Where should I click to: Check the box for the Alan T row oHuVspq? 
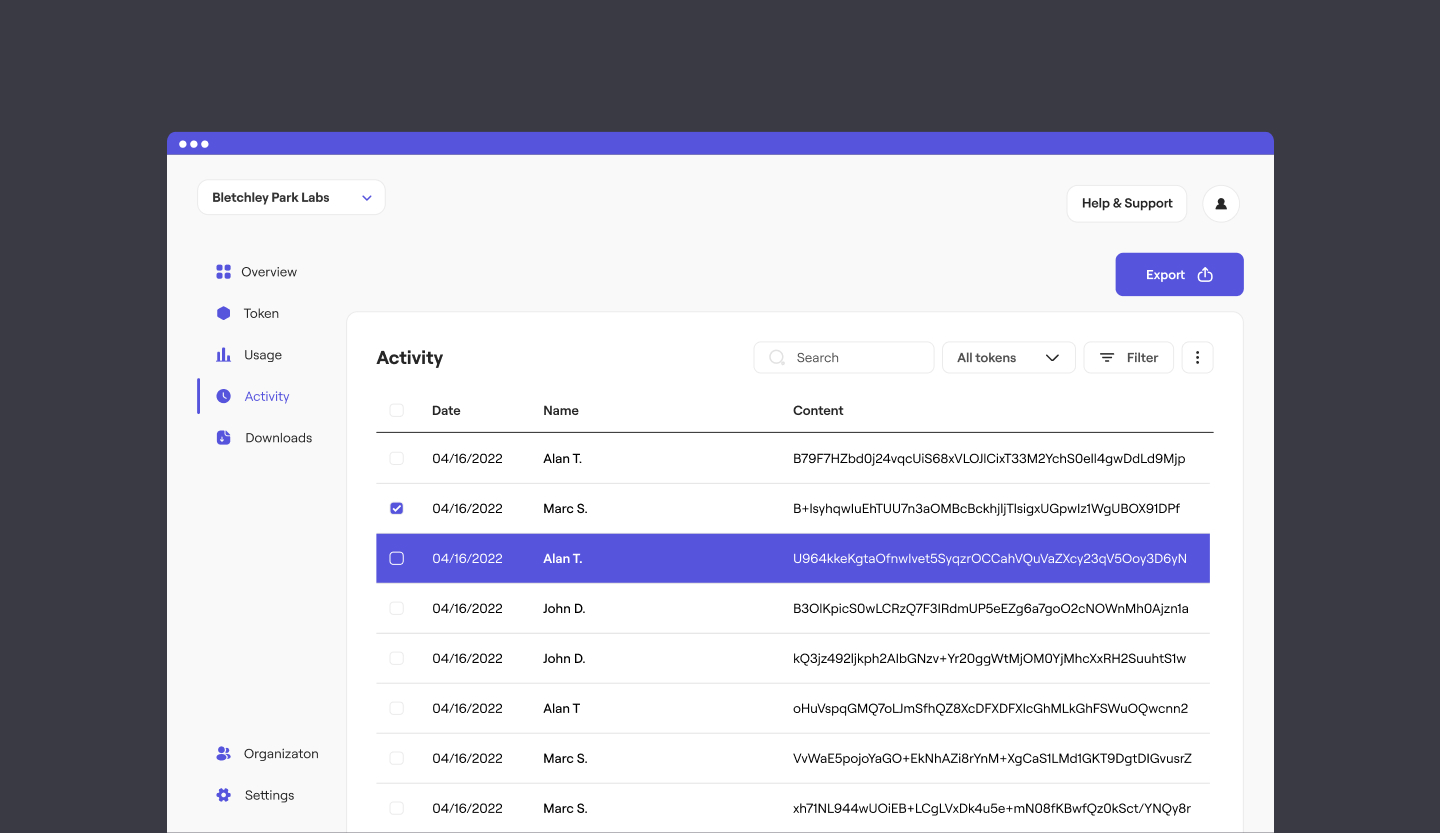point(397,708)
